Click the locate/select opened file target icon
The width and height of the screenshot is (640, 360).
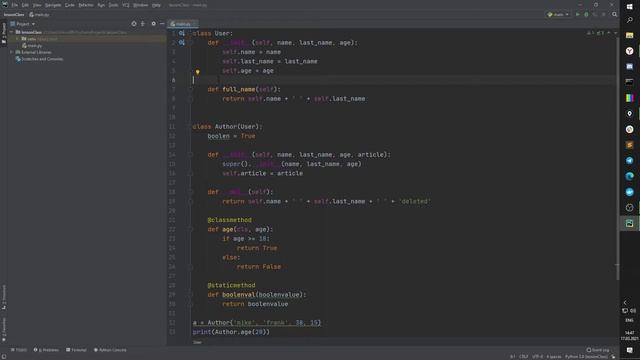(x=134, y=24)
